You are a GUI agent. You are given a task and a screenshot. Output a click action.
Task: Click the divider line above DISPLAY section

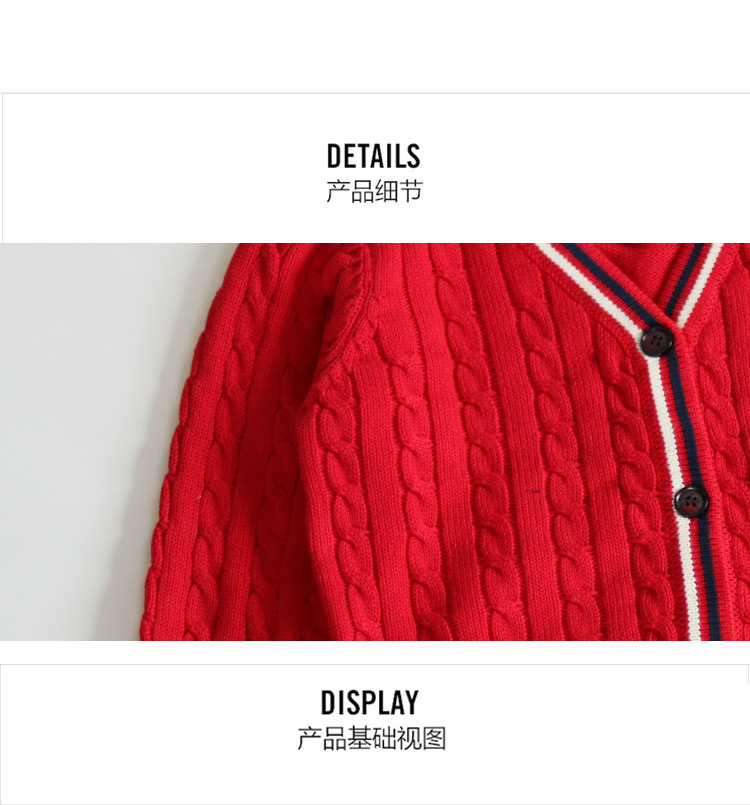(375, 664)
